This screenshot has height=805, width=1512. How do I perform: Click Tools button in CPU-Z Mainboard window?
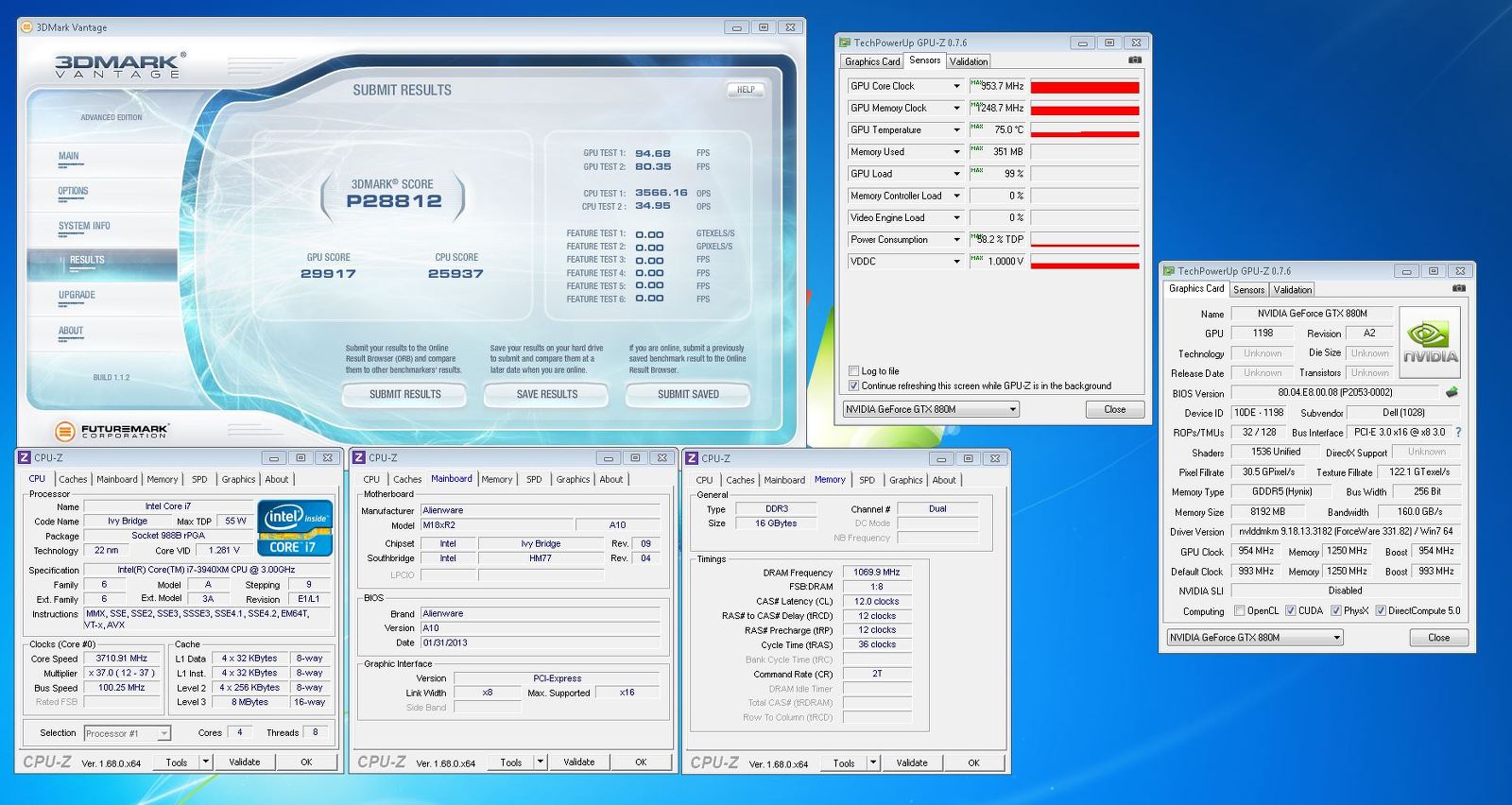(x=511, y=762)
